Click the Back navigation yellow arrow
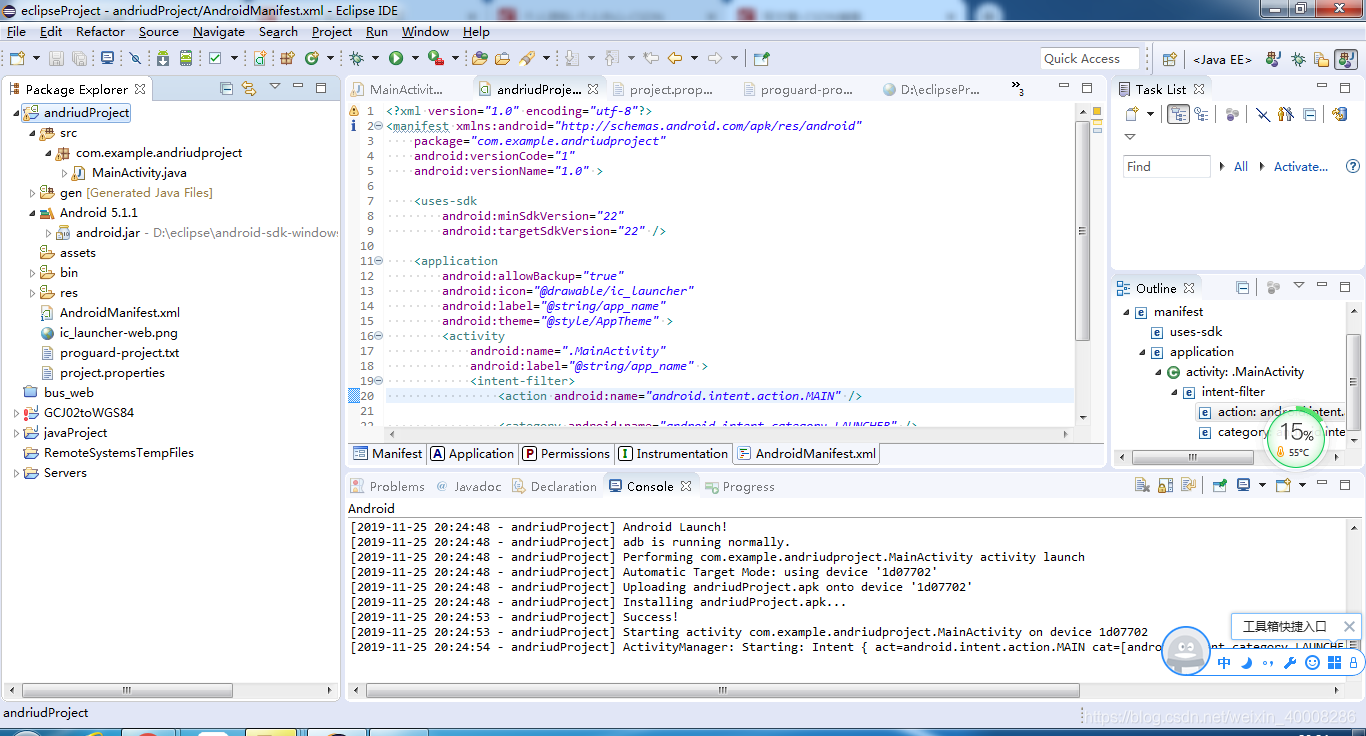 [676, 59]
